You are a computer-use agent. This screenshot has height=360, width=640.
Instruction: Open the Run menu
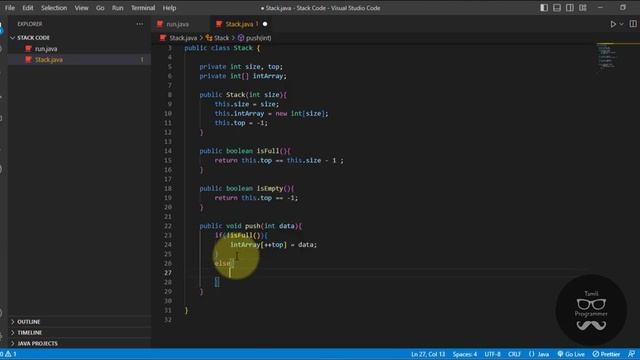coord(118,8)
